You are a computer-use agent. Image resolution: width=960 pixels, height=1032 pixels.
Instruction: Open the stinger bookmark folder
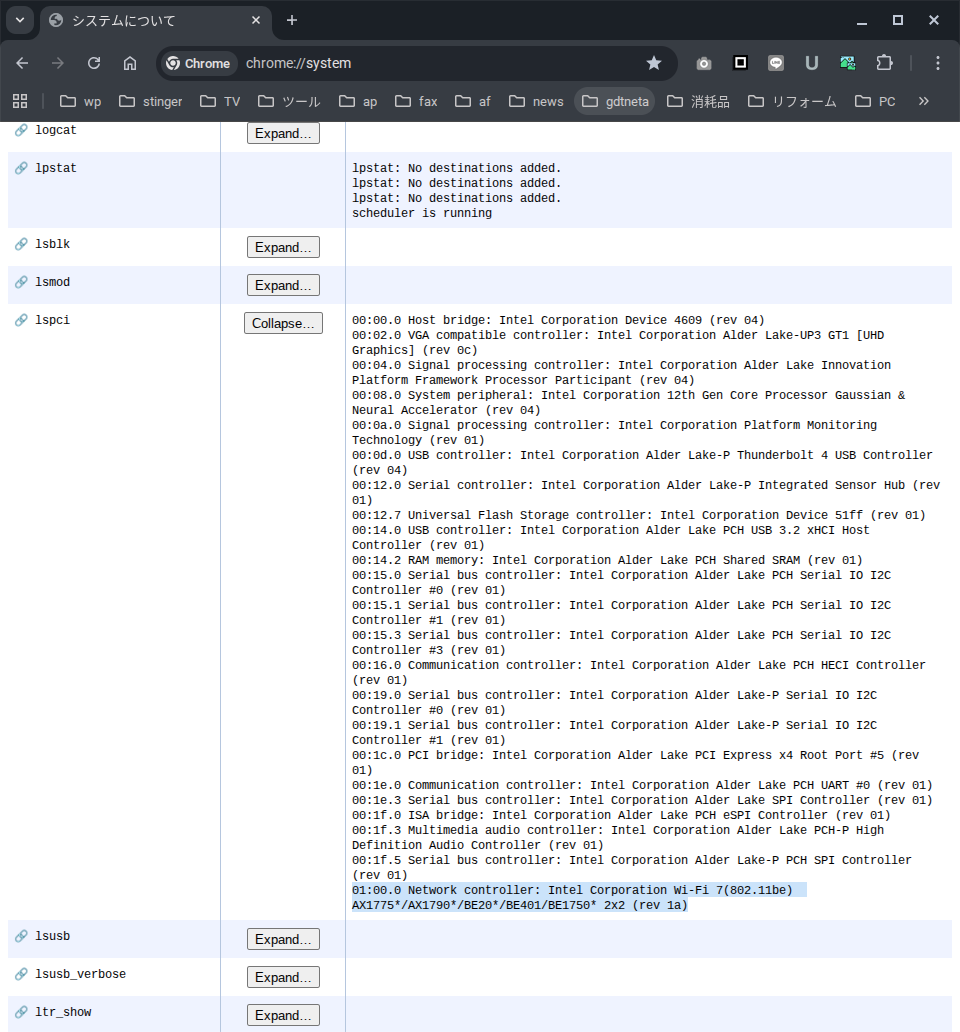[151, 101]
